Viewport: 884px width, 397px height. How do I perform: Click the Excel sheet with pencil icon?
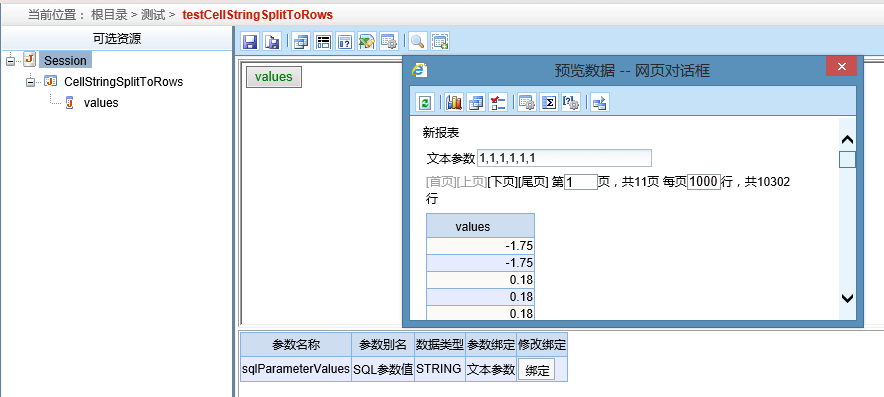pyautogui.click(x=366, y=42)
